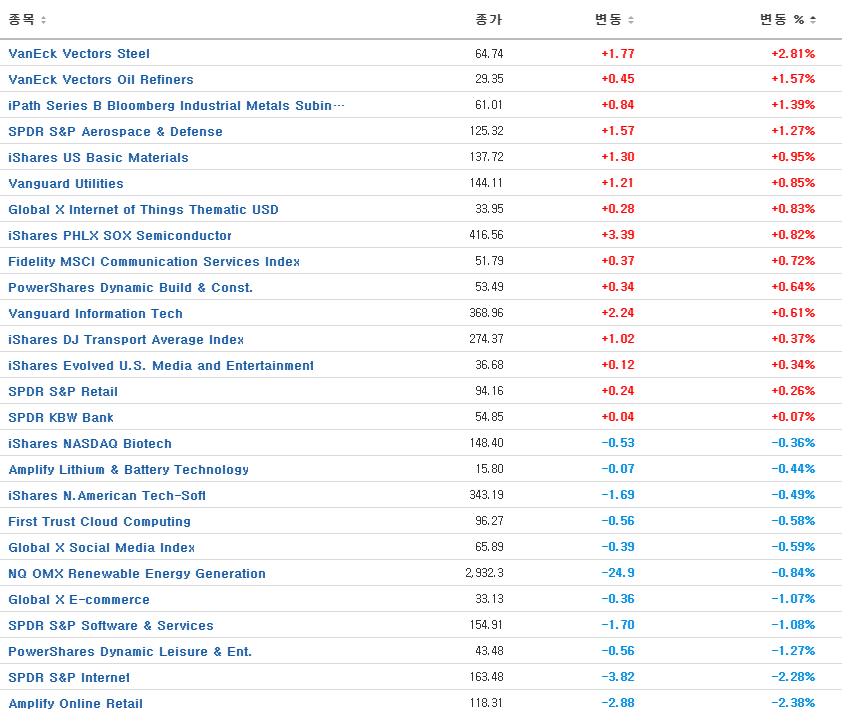Select percent change +0.07%
The height and width of the screenshot is (722, 842).
click(793, 418)
